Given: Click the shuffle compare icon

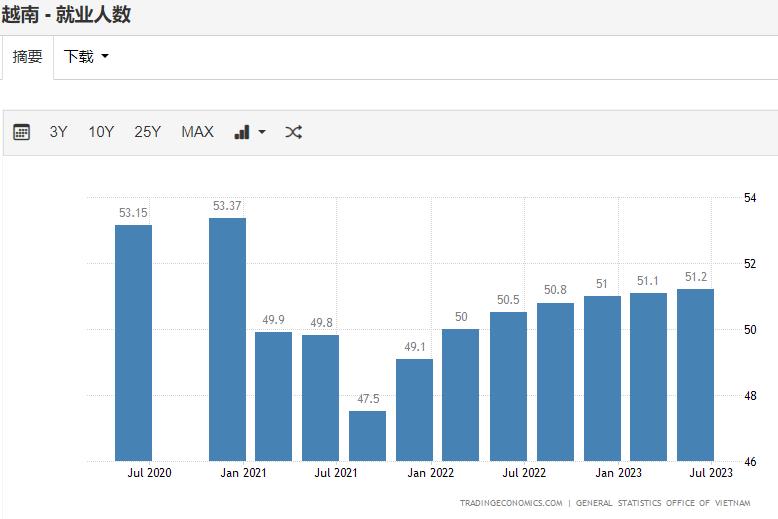Looking at the screenshot, I should (x=293, y=132).
